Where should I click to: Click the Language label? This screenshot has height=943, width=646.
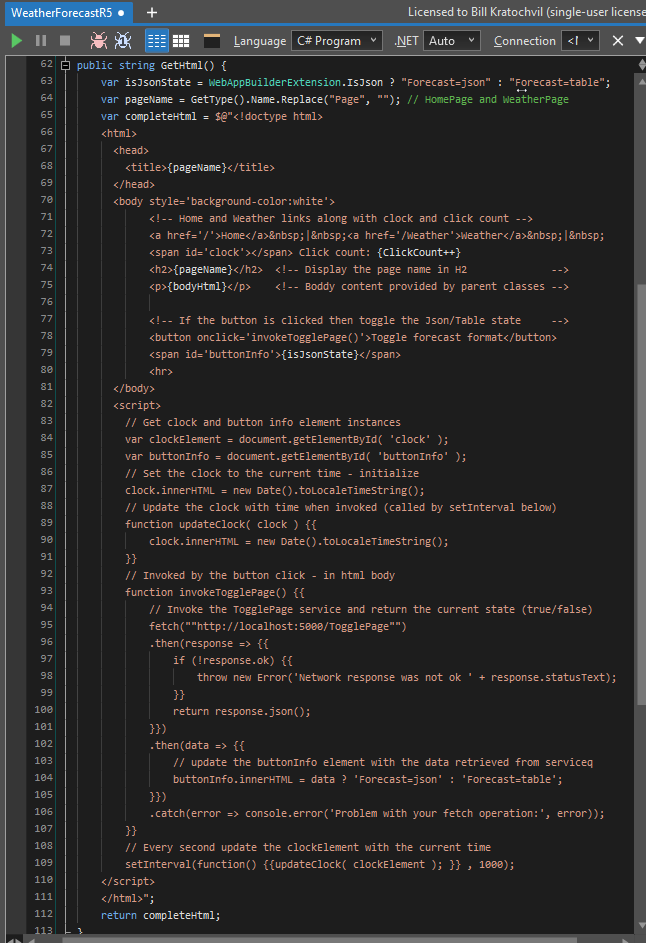[x=260, y=41]
